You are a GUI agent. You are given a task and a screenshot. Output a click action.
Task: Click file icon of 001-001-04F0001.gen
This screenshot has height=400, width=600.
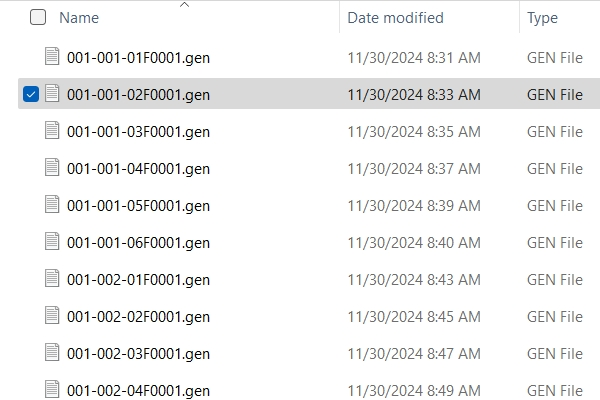click(x=53, y=168)
